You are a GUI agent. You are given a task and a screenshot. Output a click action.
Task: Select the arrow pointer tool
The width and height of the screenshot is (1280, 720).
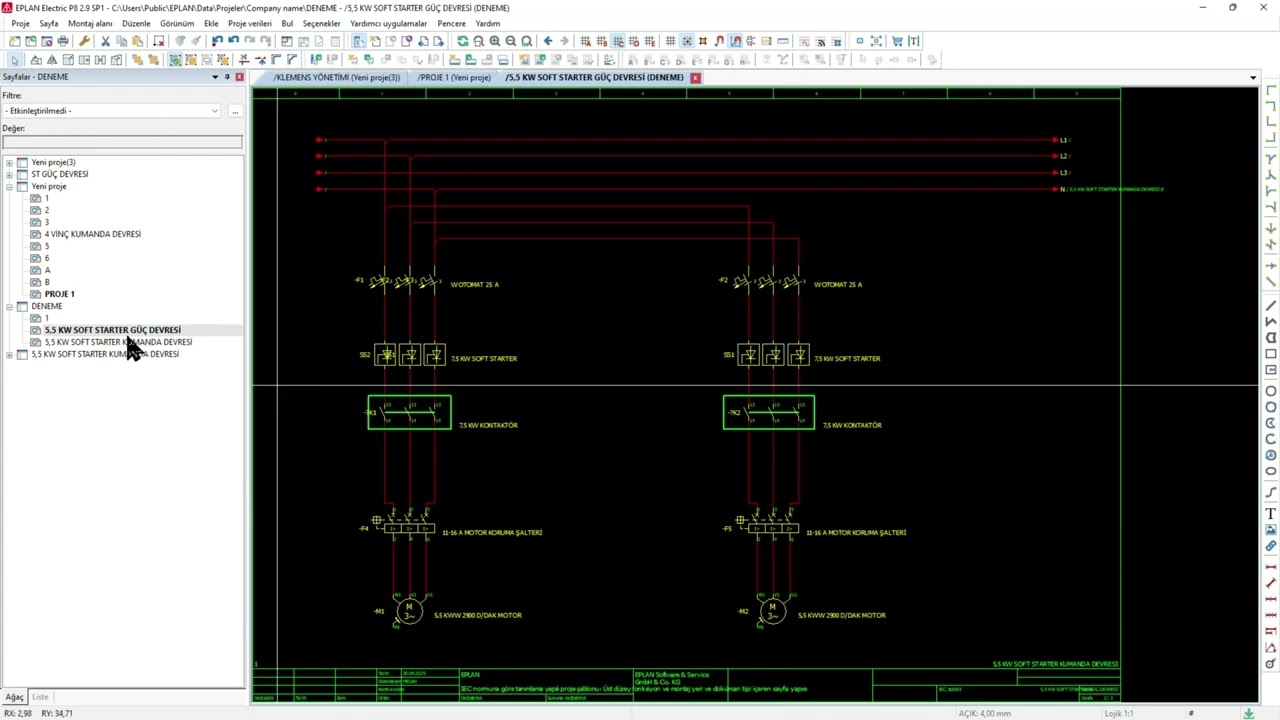click(14, 60)
